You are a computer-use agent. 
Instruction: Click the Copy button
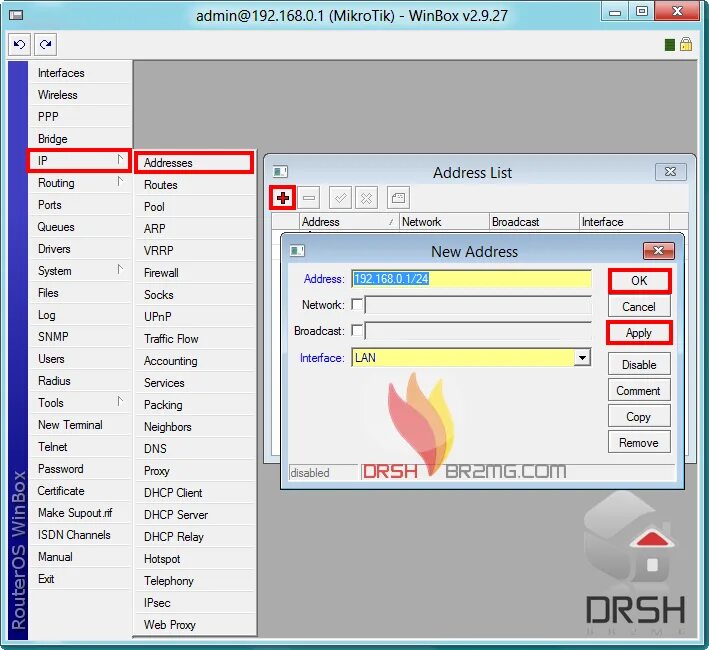coord(639,417)
